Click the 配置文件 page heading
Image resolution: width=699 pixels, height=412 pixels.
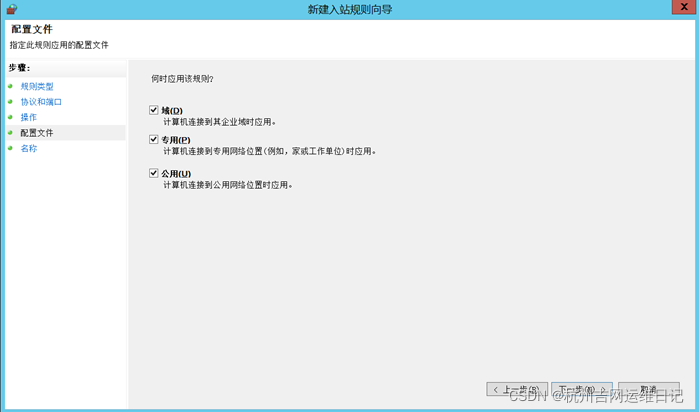pos(32,29)
